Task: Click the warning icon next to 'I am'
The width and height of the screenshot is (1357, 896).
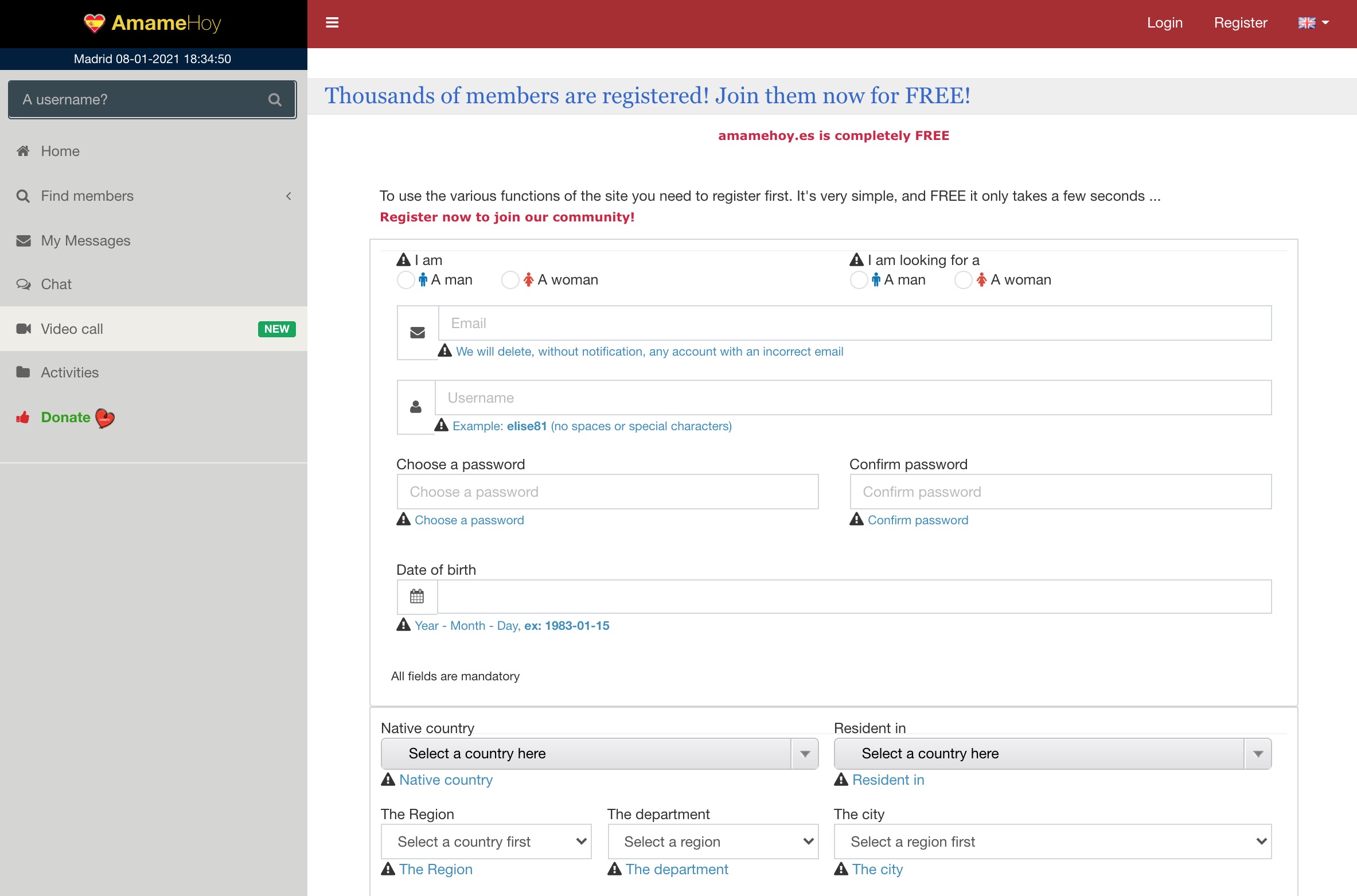Action: pos(404,260)
